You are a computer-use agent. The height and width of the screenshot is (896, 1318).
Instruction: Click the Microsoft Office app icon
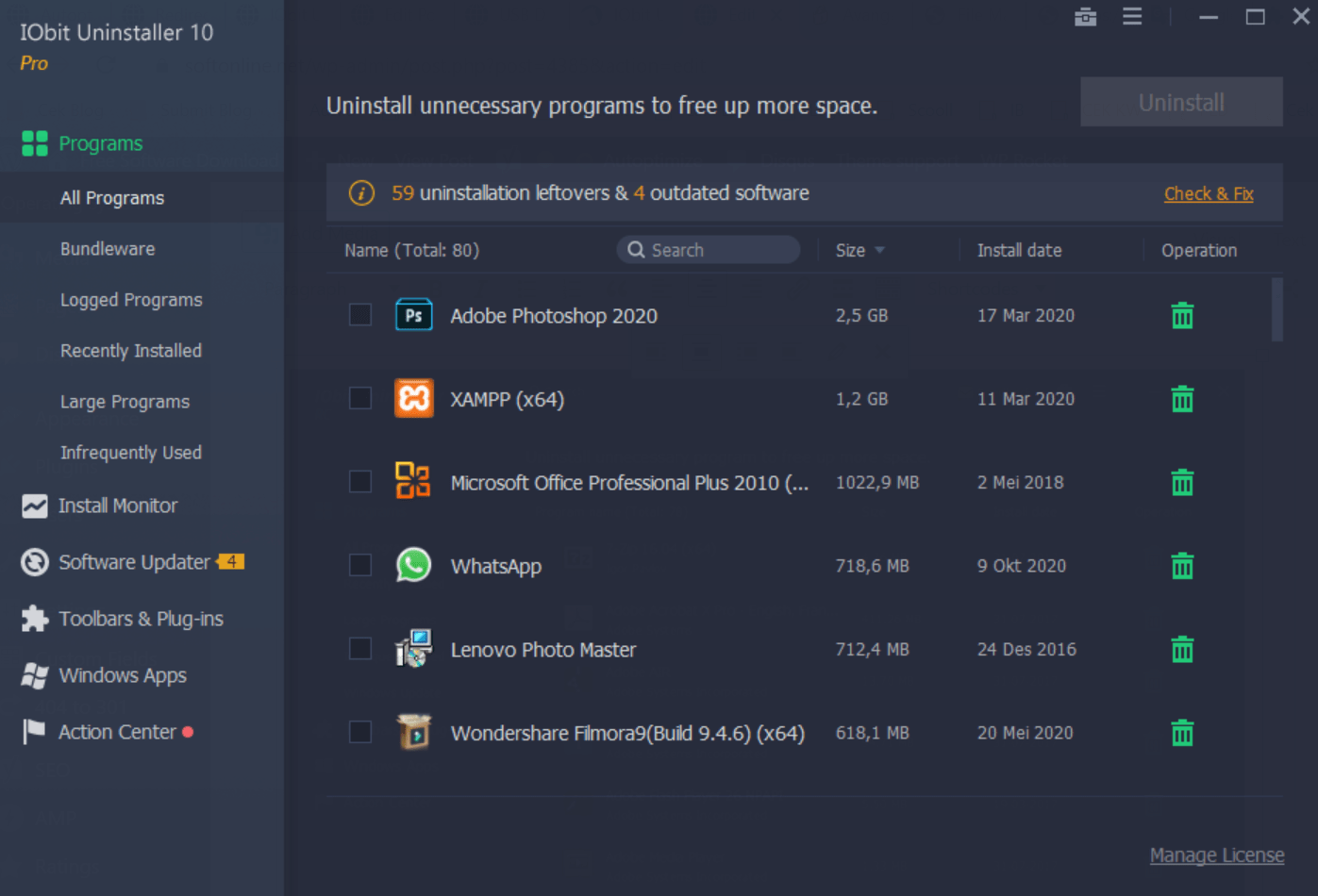click(x=413, y=481)
